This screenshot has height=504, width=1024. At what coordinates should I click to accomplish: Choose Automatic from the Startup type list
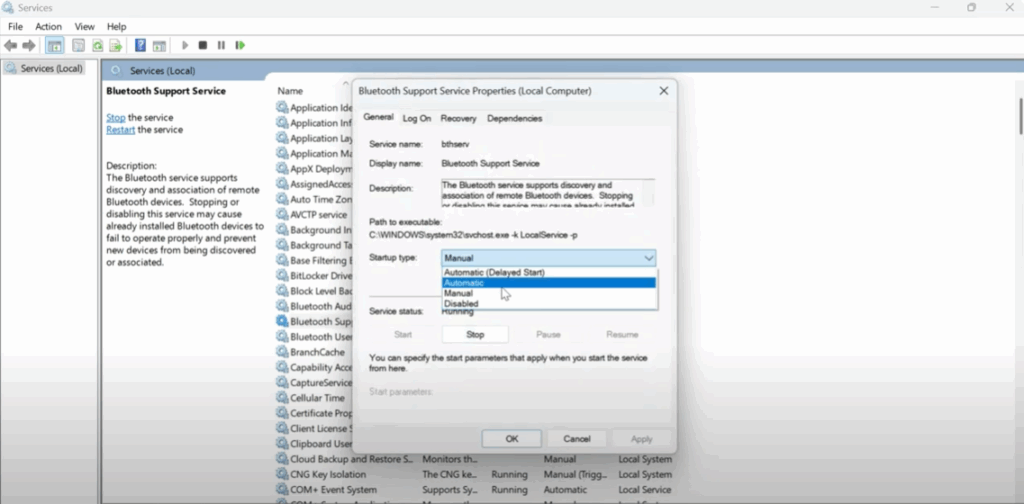click(549, 283)
